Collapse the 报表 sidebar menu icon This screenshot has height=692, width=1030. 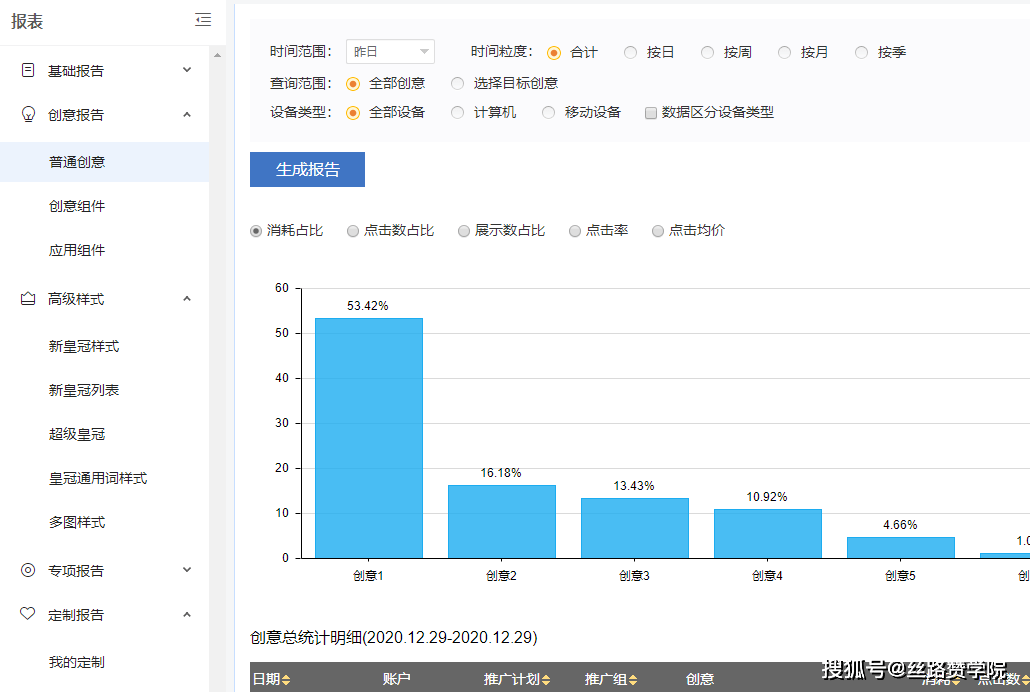coord(203,20)
